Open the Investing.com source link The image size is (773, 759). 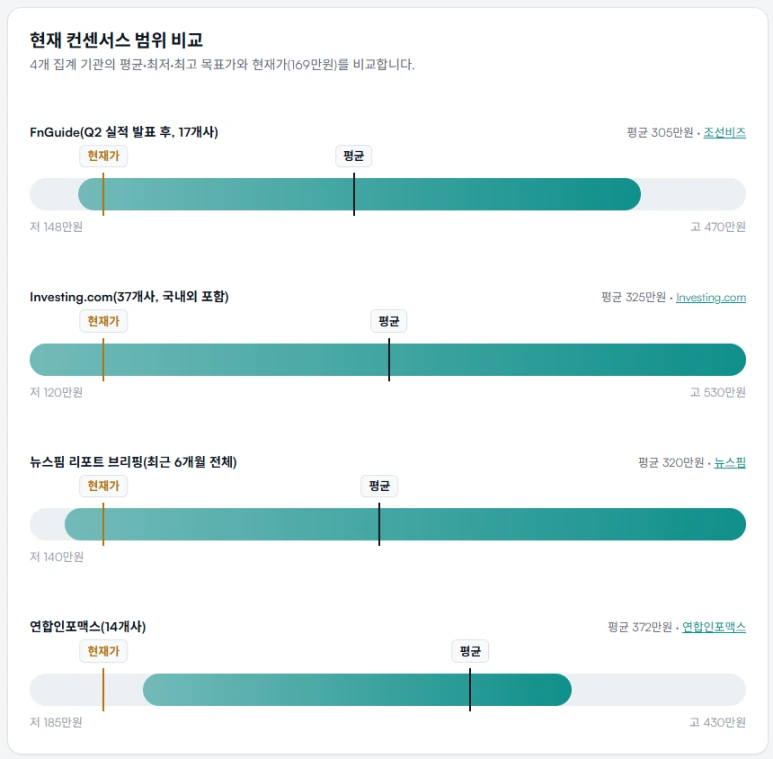[710, 298]
